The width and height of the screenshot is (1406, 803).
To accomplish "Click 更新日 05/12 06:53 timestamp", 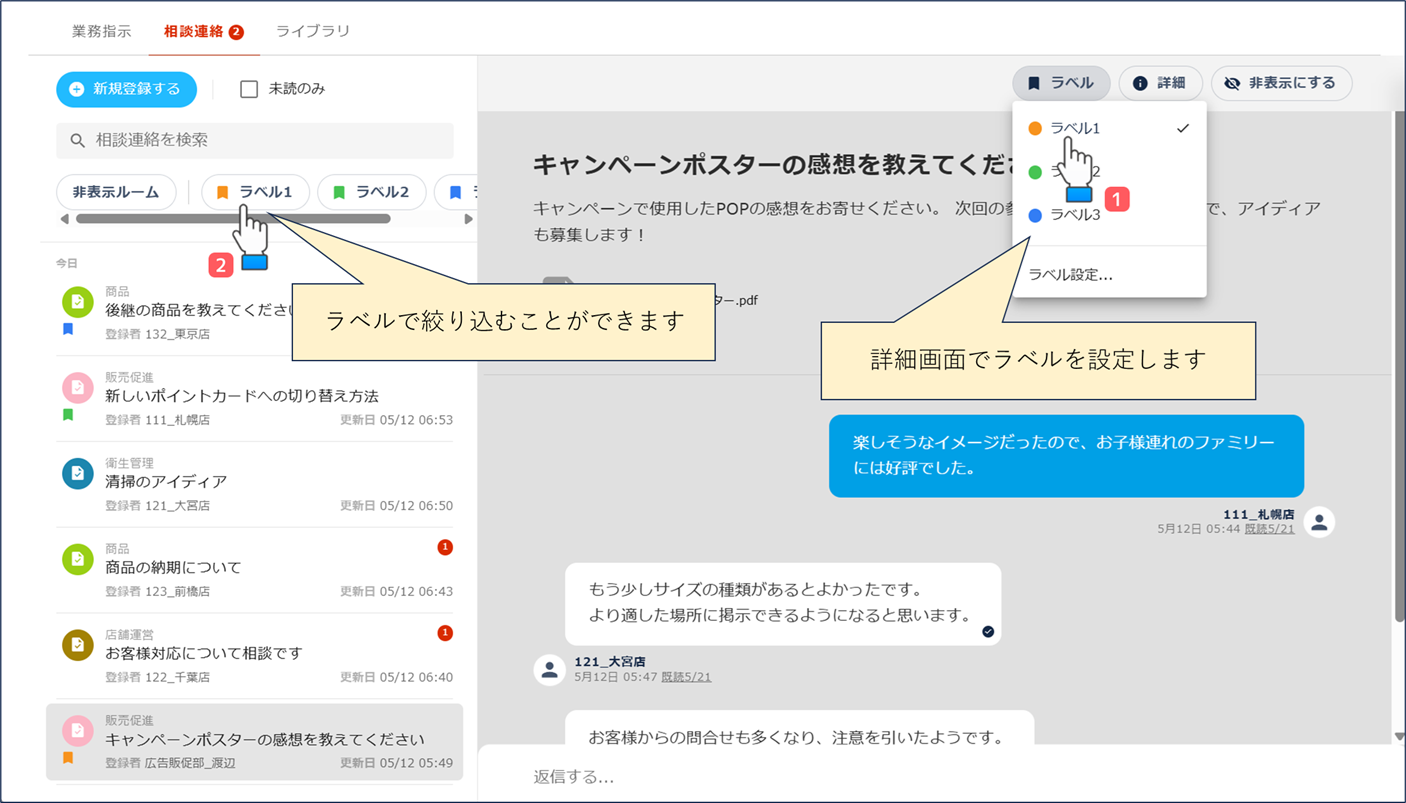I will coord(396,420).
